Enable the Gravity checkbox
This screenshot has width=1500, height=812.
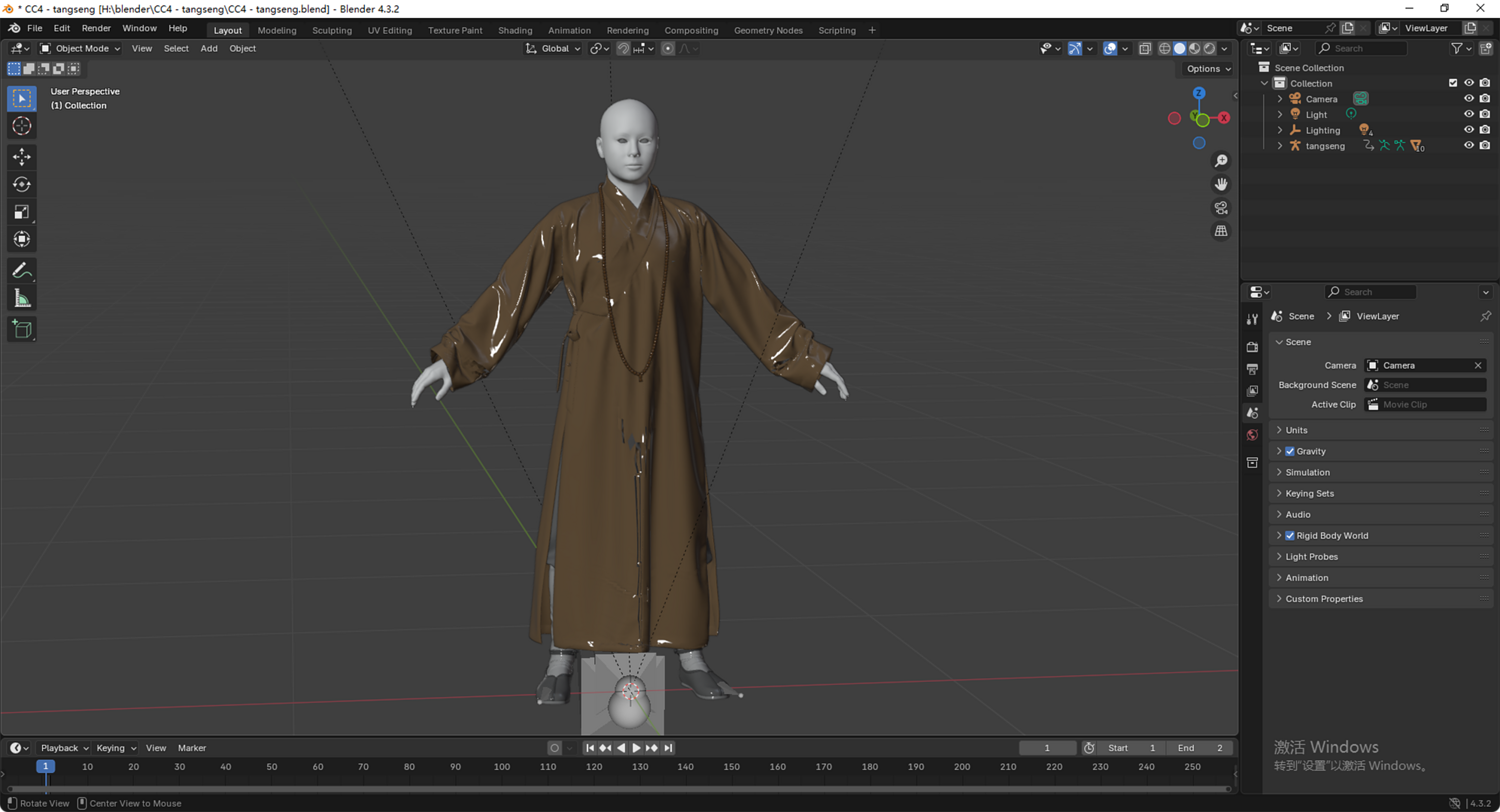point(1290,452)
